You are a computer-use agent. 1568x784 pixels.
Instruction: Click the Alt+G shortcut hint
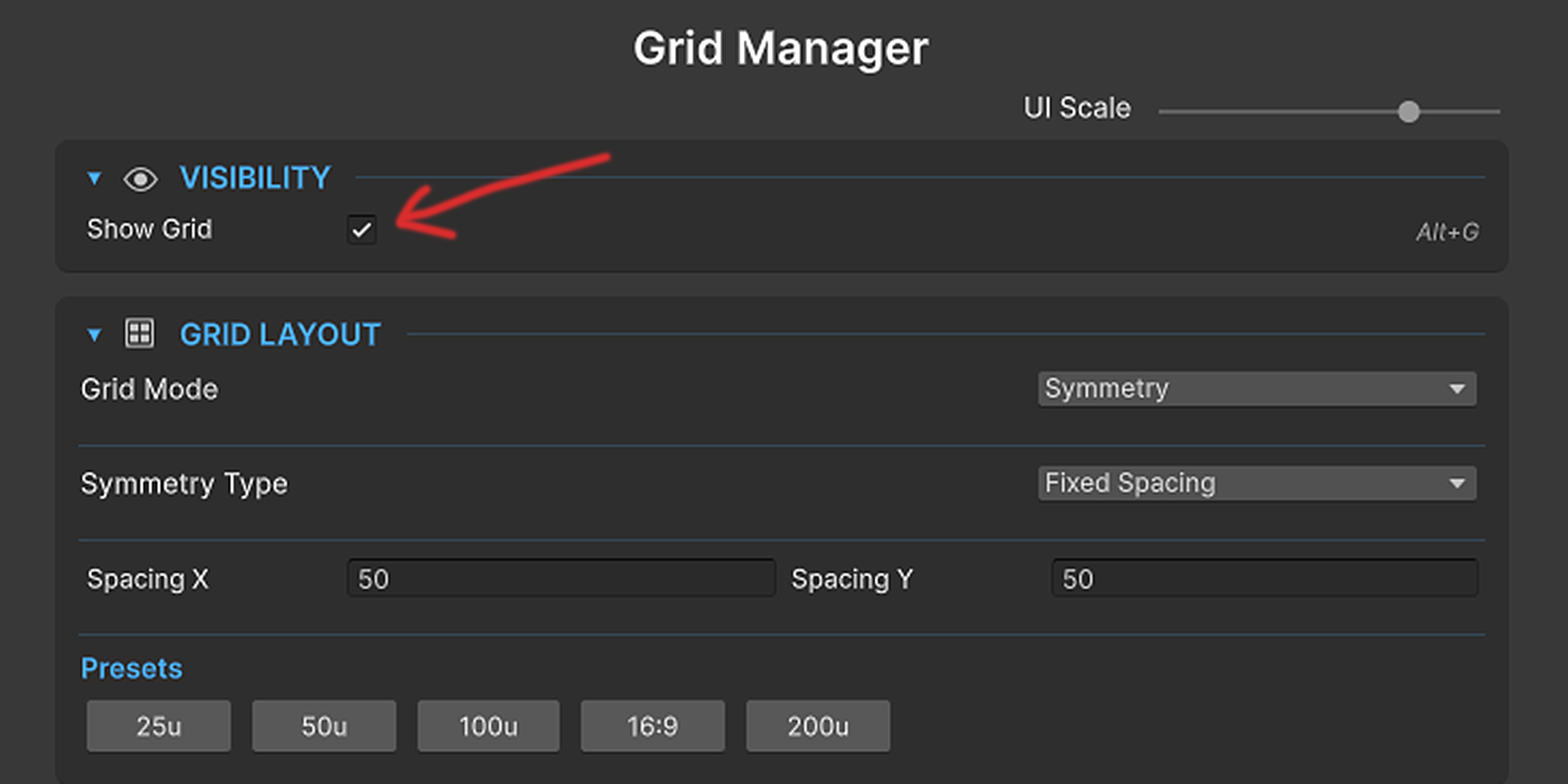tap(1447, 232)
